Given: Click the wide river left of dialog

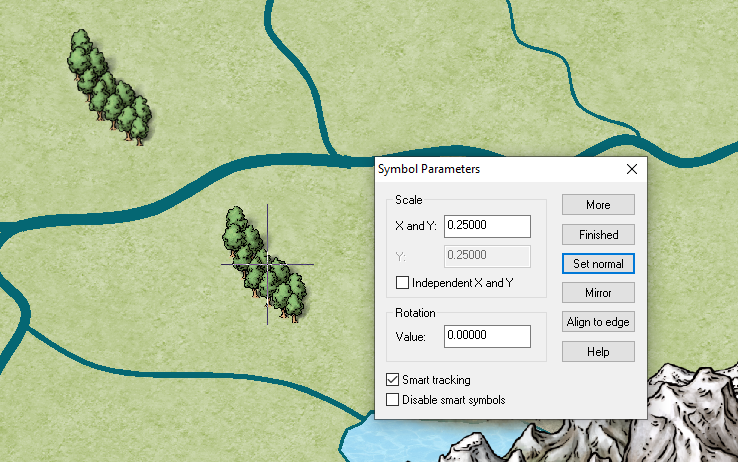Looking at the screenshot, I should click(x=200, y=180).
